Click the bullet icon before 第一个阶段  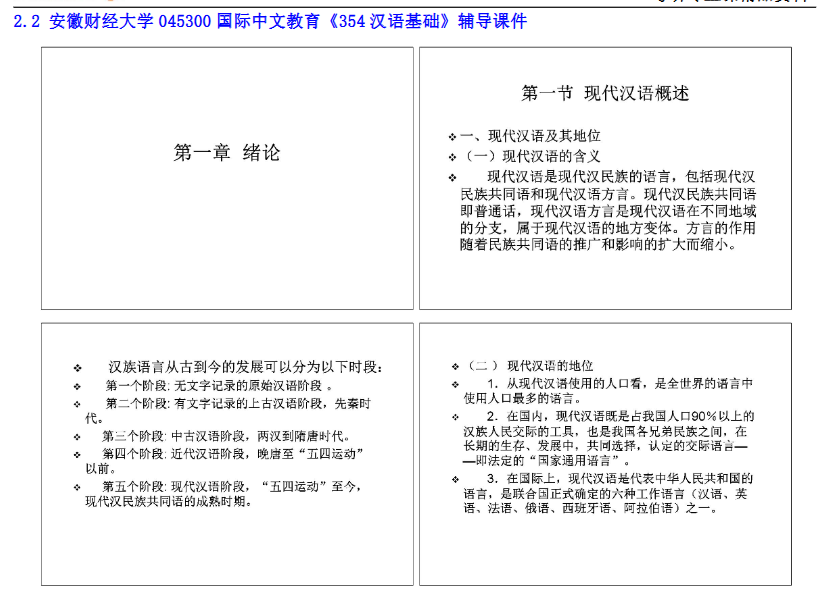click(x=77, y=387)
